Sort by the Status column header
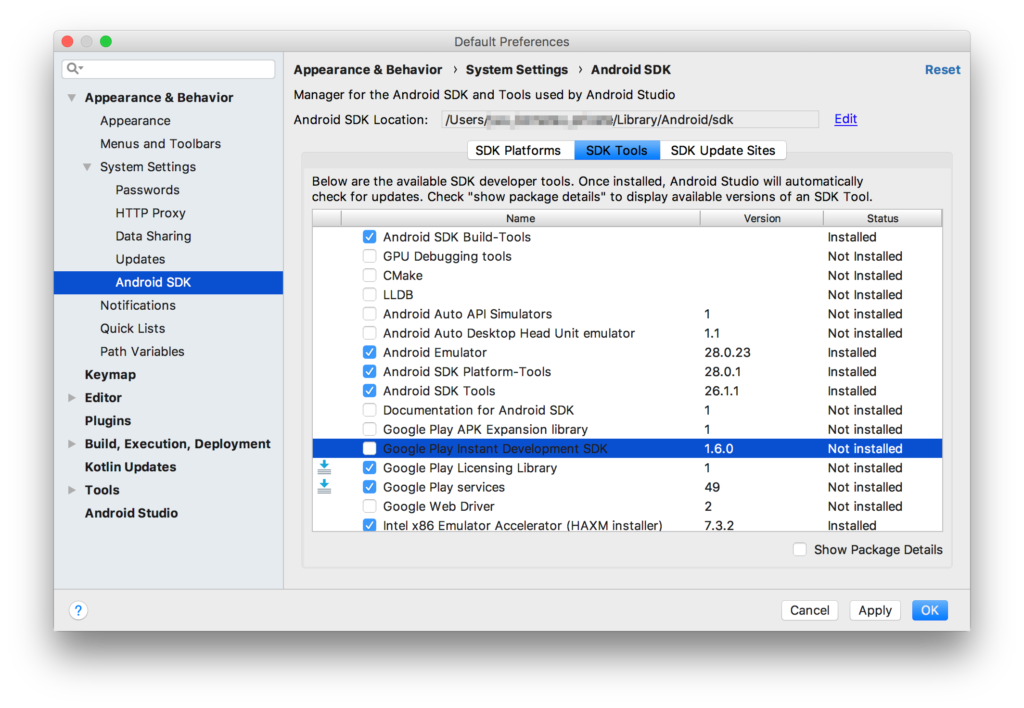This screenshot has width=1024, height=708. pyautogui.click(x=883, y=218)
